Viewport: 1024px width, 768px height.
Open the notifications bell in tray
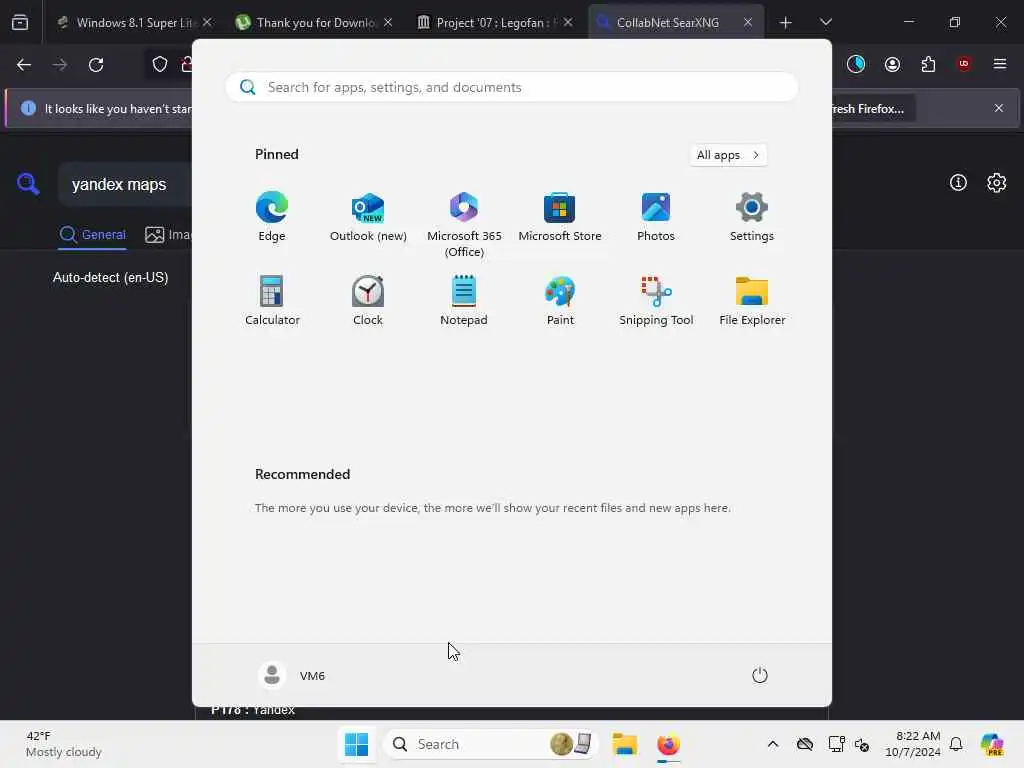(x=956, y=744)
